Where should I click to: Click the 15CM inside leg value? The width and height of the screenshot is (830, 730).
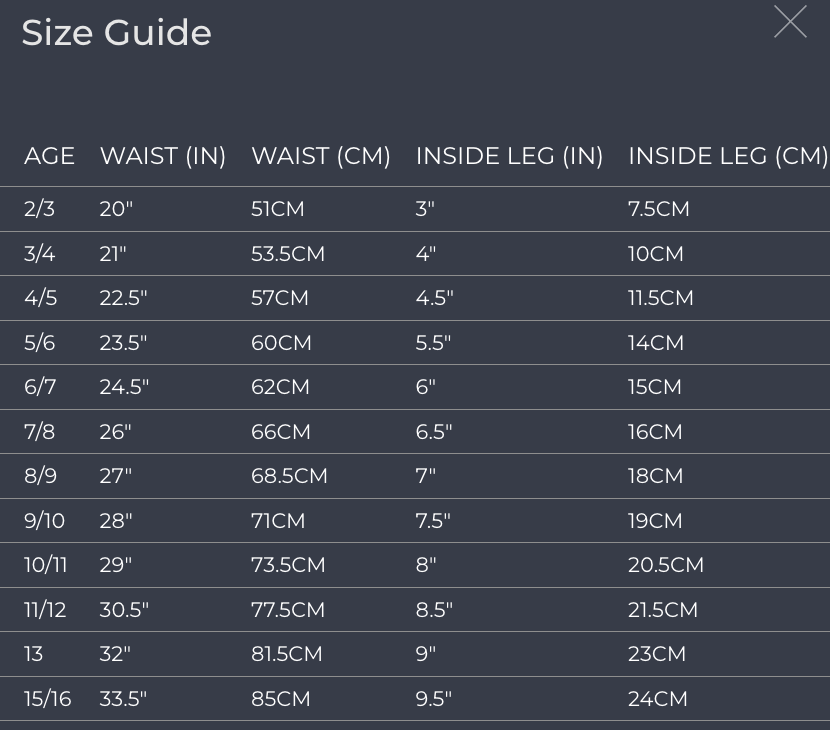(x=655, y=386)
